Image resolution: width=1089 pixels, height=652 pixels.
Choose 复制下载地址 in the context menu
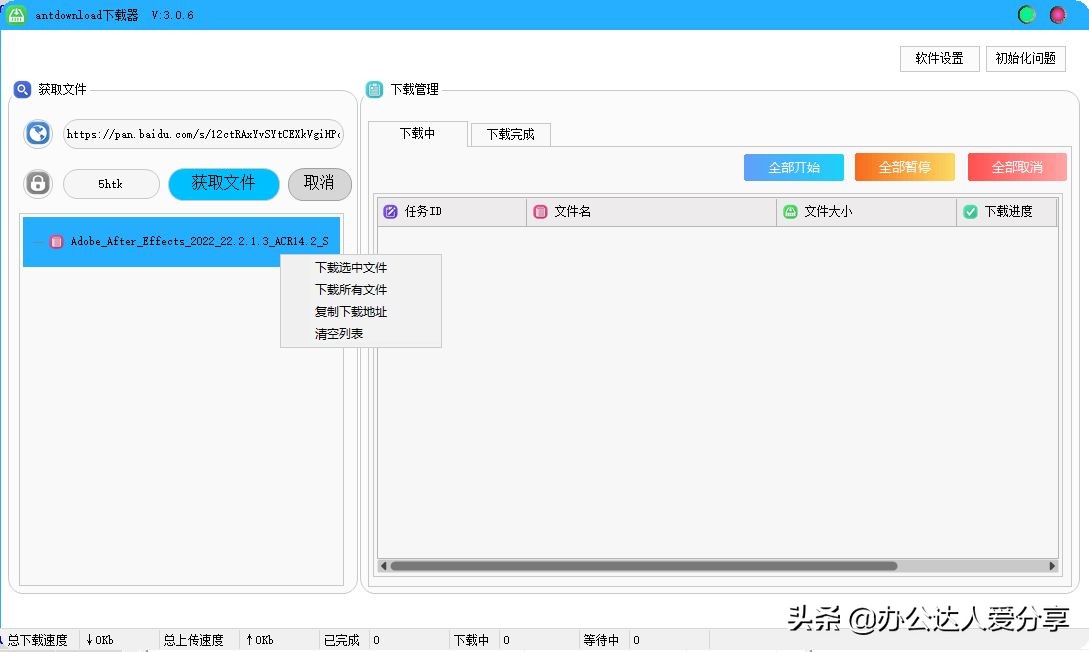tap(350, 311)
